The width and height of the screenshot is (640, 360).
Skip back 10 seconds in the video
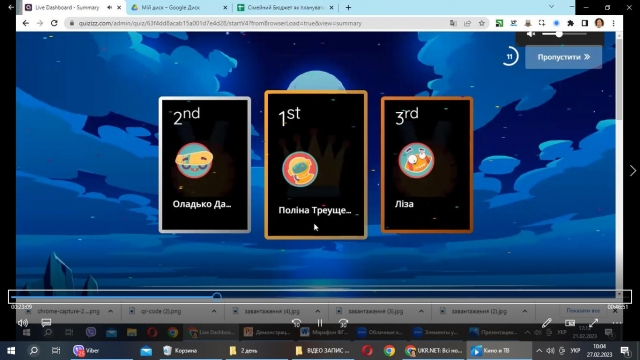click(x=297, y=323)
